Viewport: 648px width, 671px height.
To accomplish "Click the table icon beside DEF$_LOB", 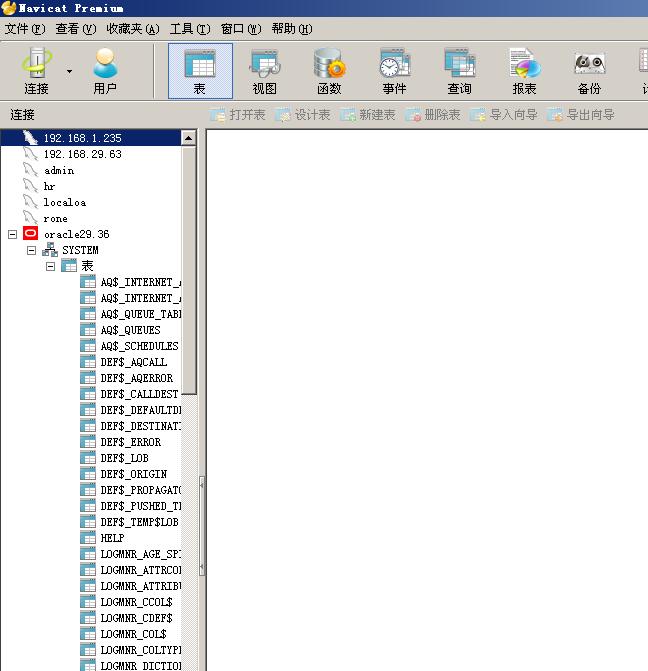I will click(x=88, y=457).
